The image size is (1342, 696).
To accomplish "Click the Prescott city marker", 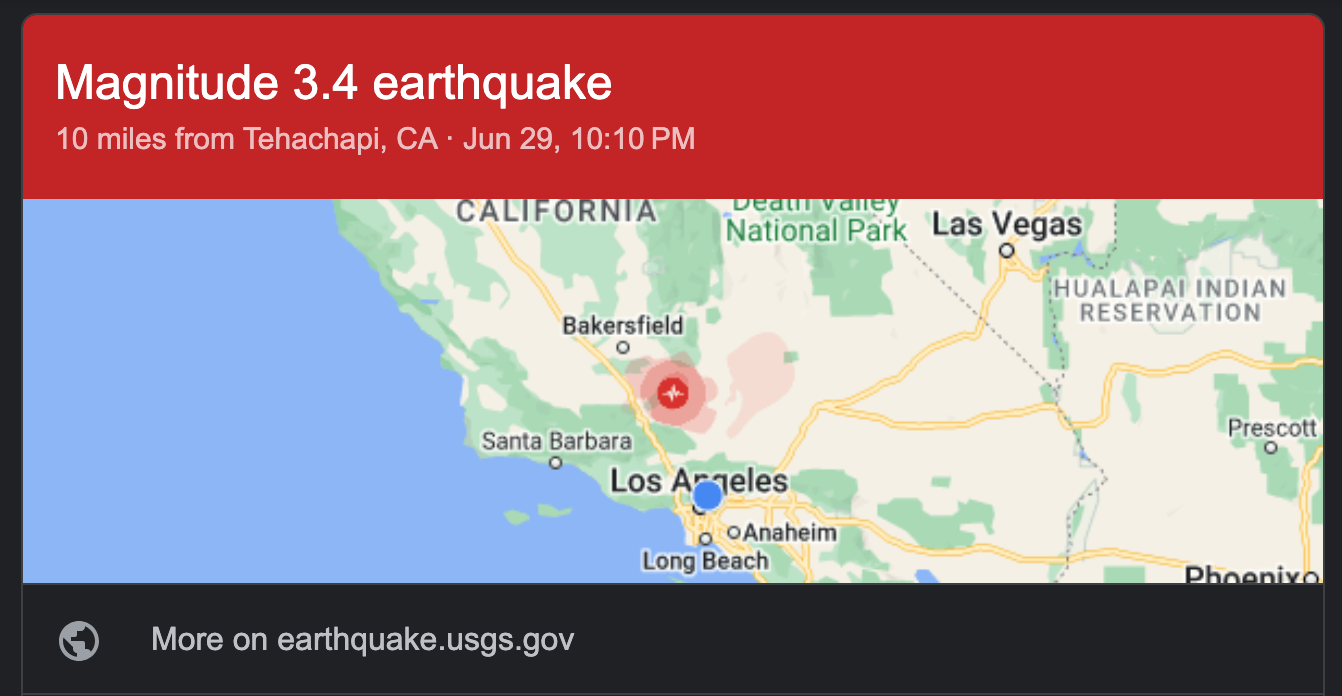I will click(x=1271, y=448).
